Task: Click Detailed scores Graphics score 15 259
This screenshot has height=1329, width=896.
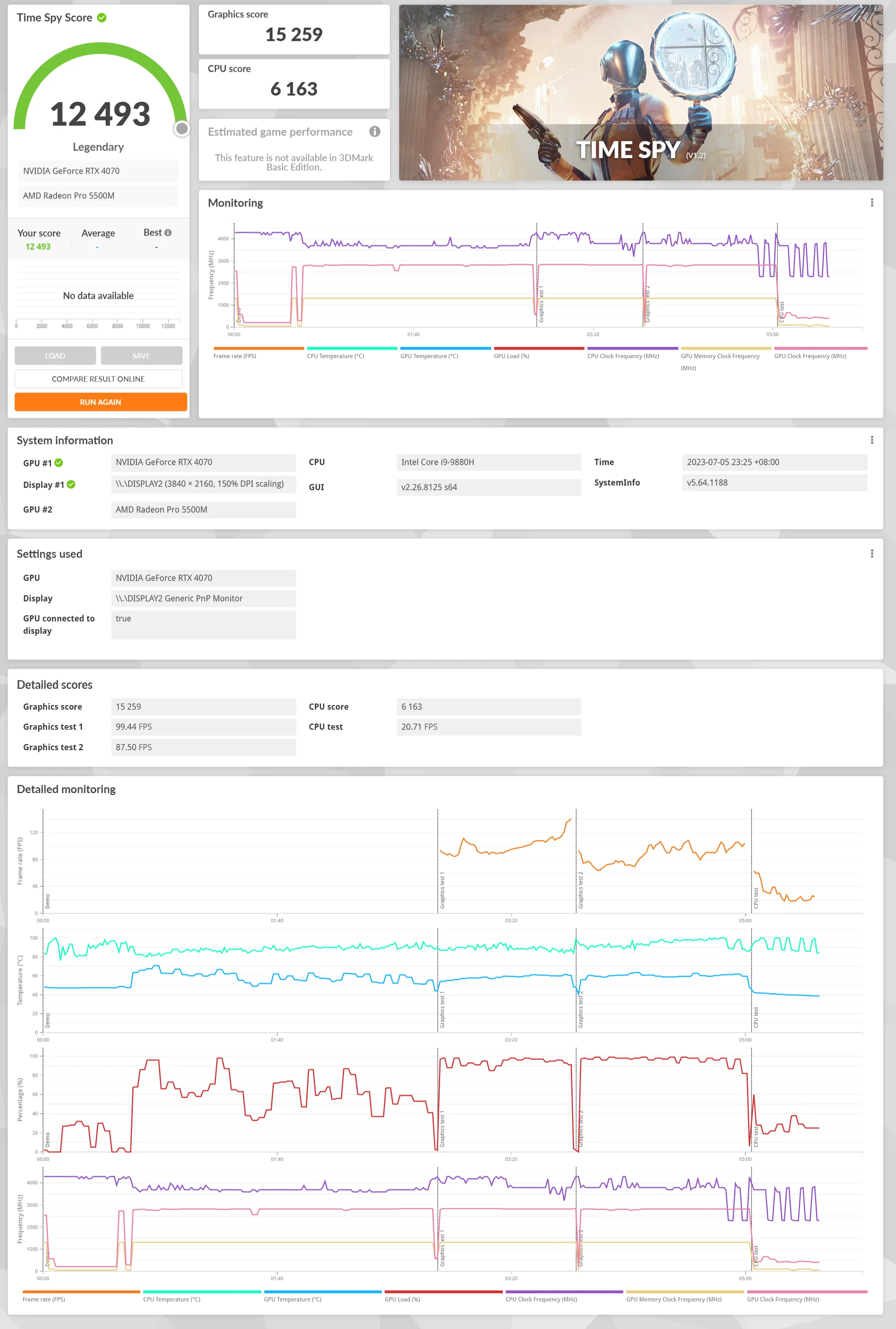Action: [x=203, y=707]
